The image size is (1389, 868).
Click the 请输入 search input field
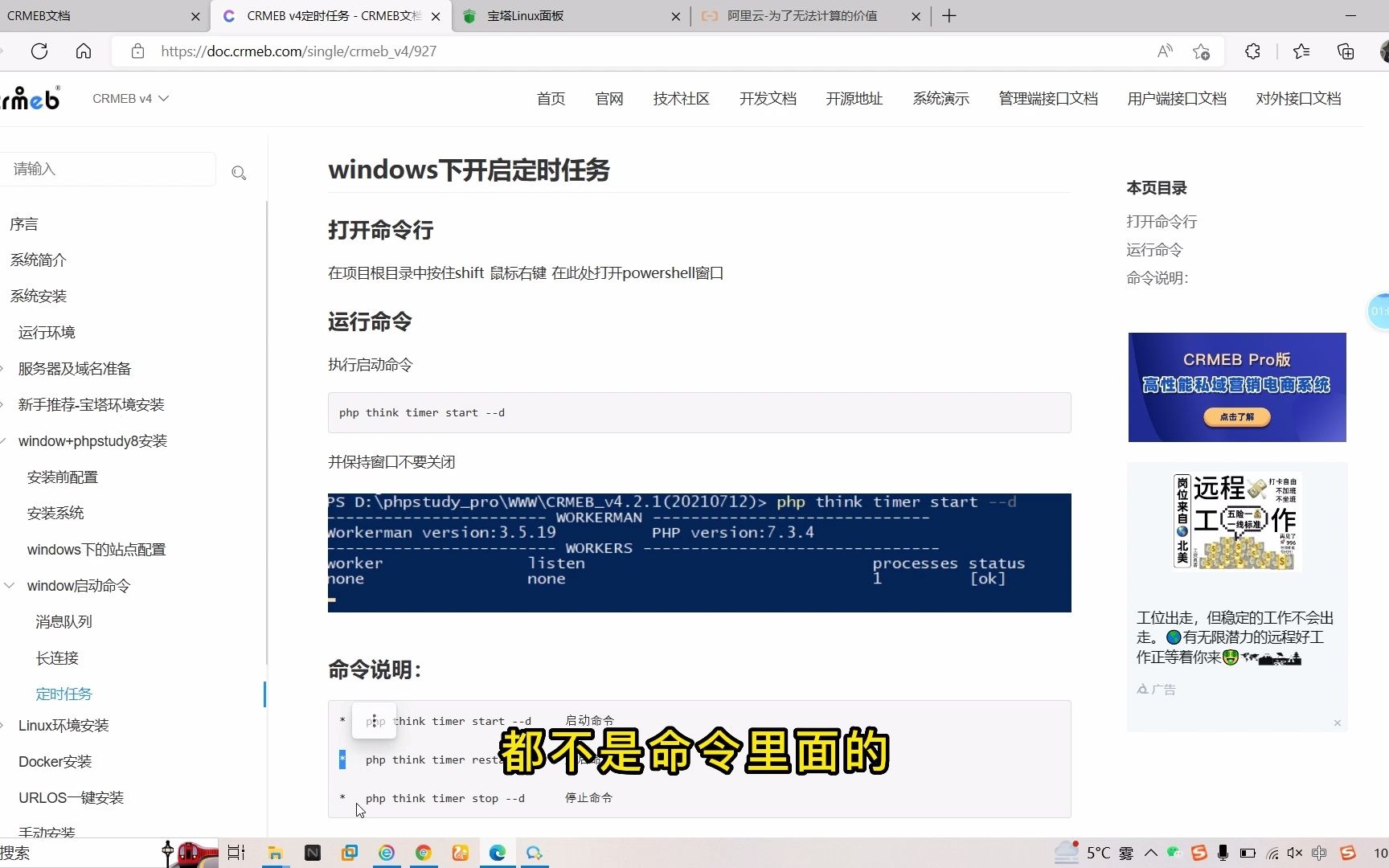109,170
